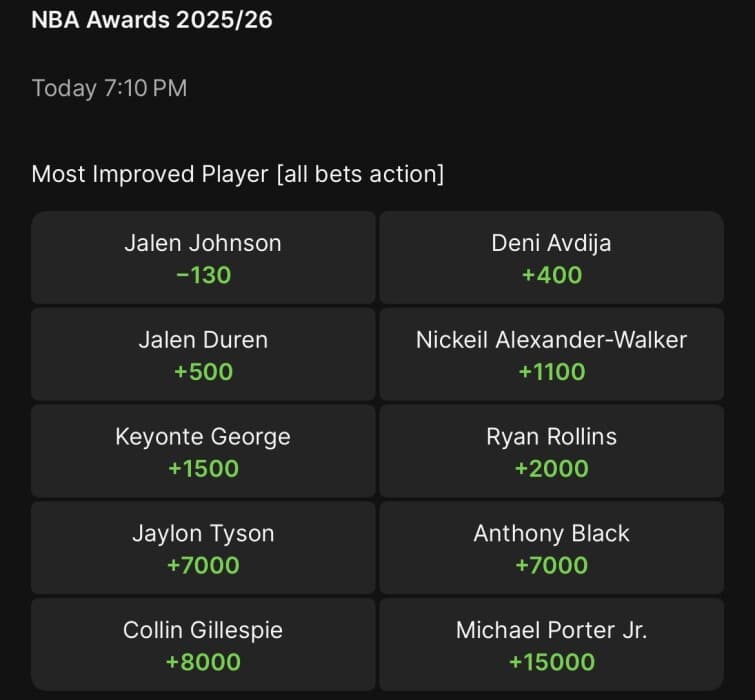The image size is (755, 700).
Task: Click the +15000 odds number
Action: click(551, 662)
